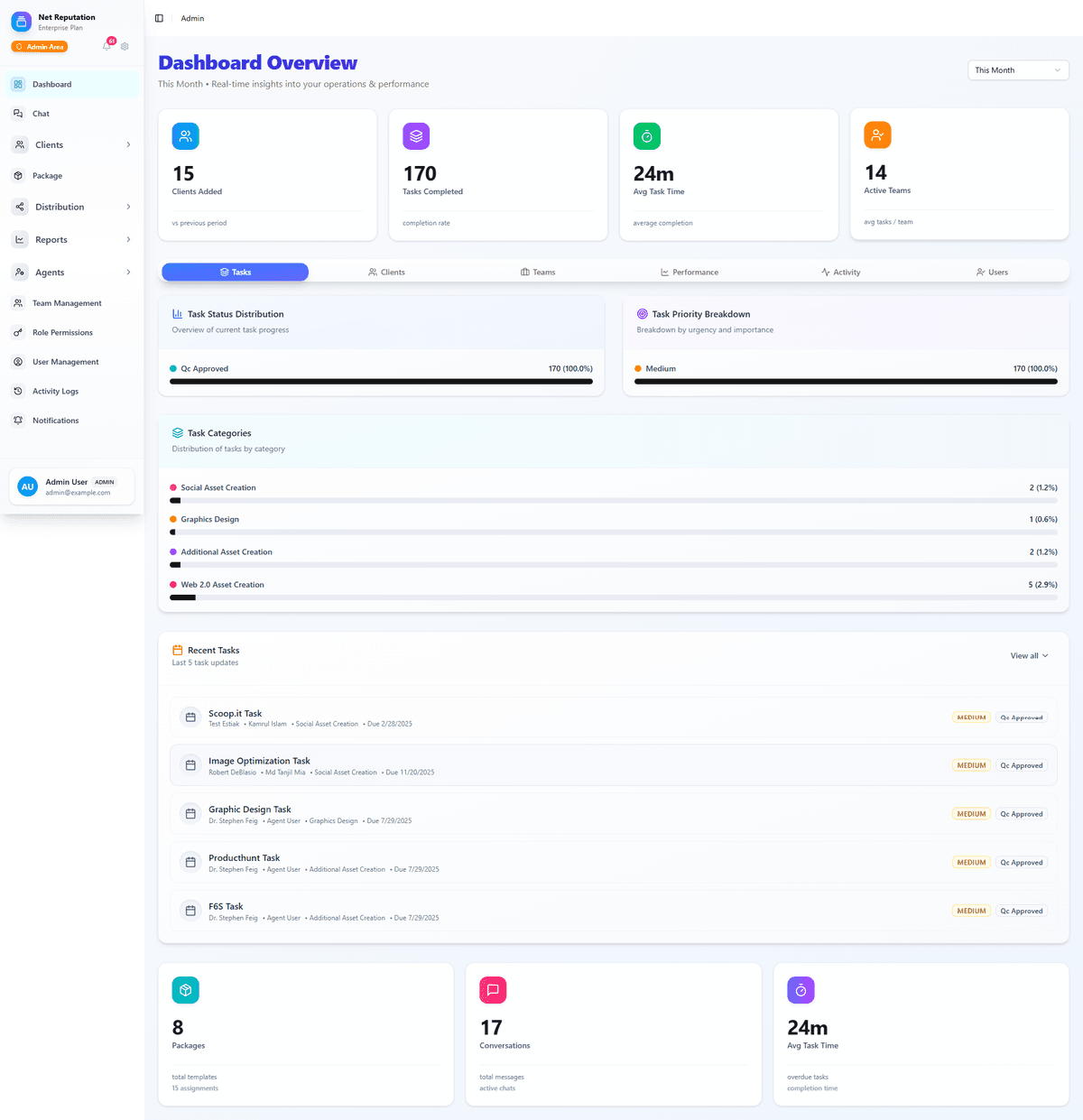Click the orange Admin Area badge
Image resolution: width=1083 pixels, height=1120 pixels.
(x=39, y=46)
